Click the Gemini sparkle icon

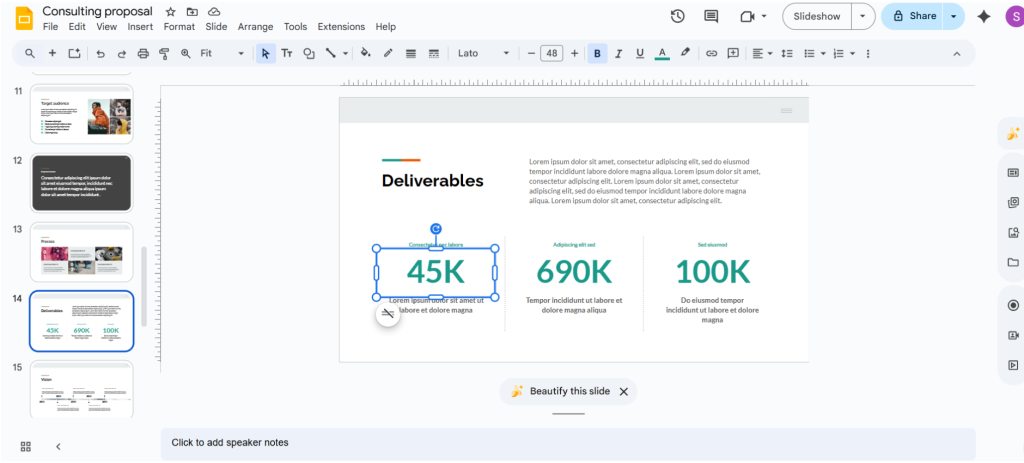click(x=984, y=16)
